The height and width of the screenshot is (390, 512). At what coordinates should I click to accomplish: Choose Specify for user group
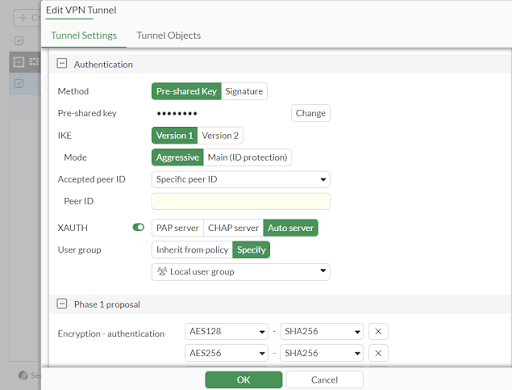(251, 250)
